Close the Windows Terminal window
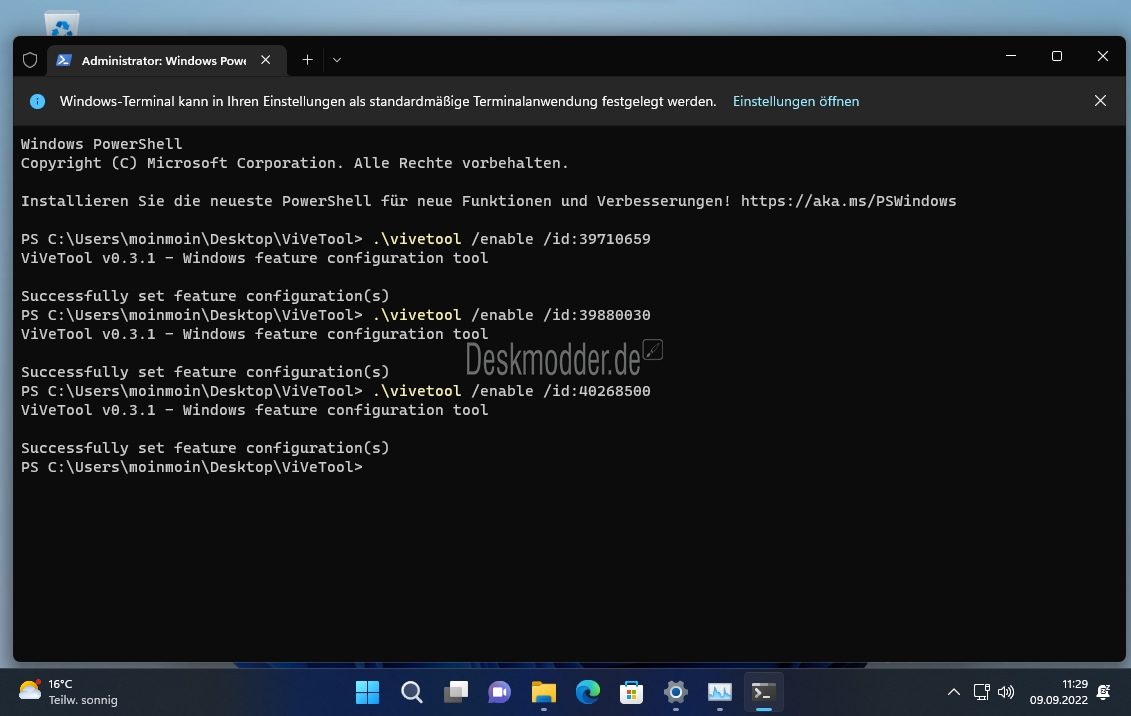The width and height of the screenshot is (1131, 716). pyautogui.click(x=1103, y=56)
